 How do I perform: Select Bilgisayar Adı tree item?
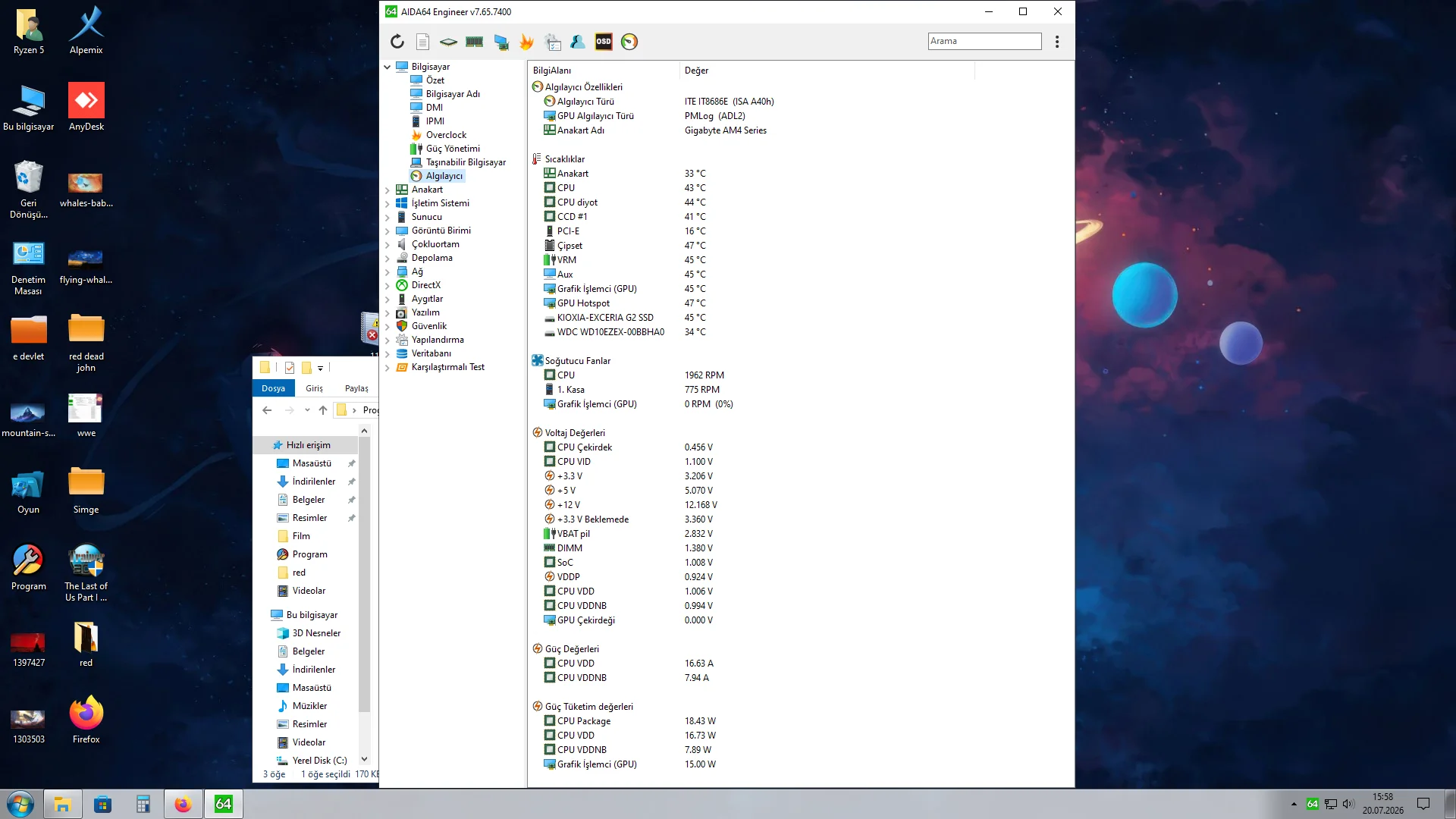452,94
